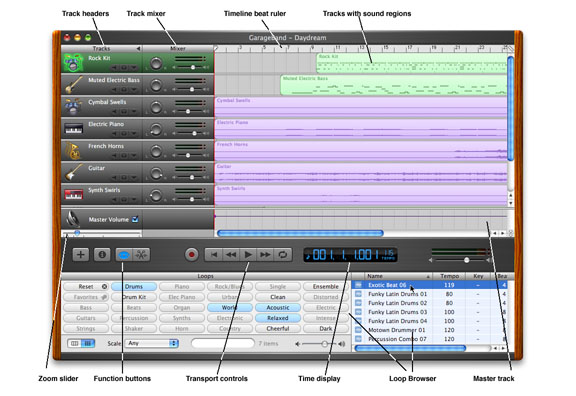Screen dimensions: 576x396
Task: Click the add new track plus button
Action: click(80, 255)
